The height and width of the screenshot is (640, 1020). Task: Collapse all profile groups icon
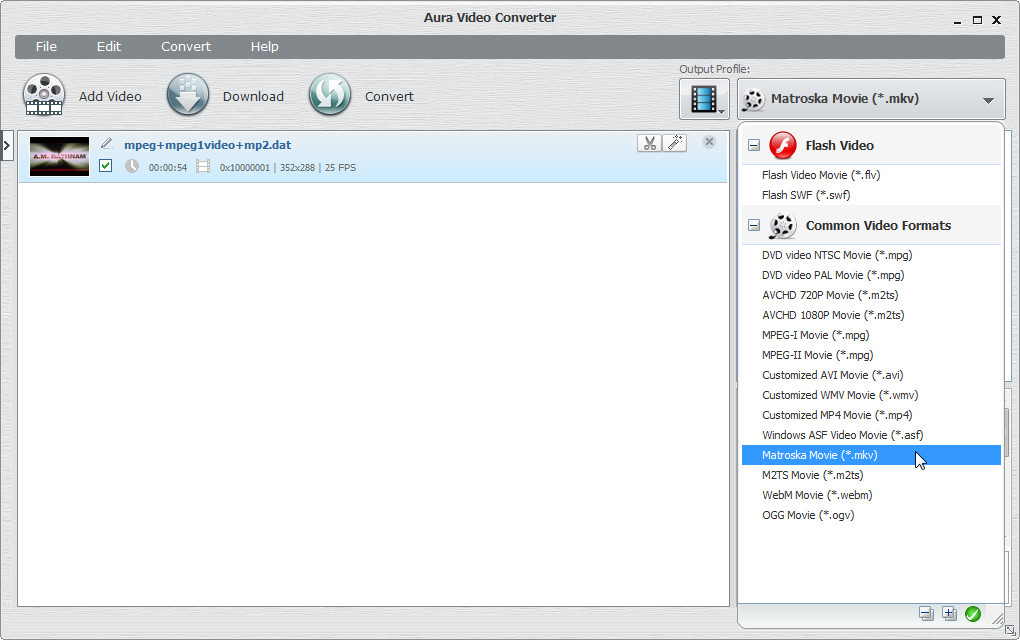point(926,614)
